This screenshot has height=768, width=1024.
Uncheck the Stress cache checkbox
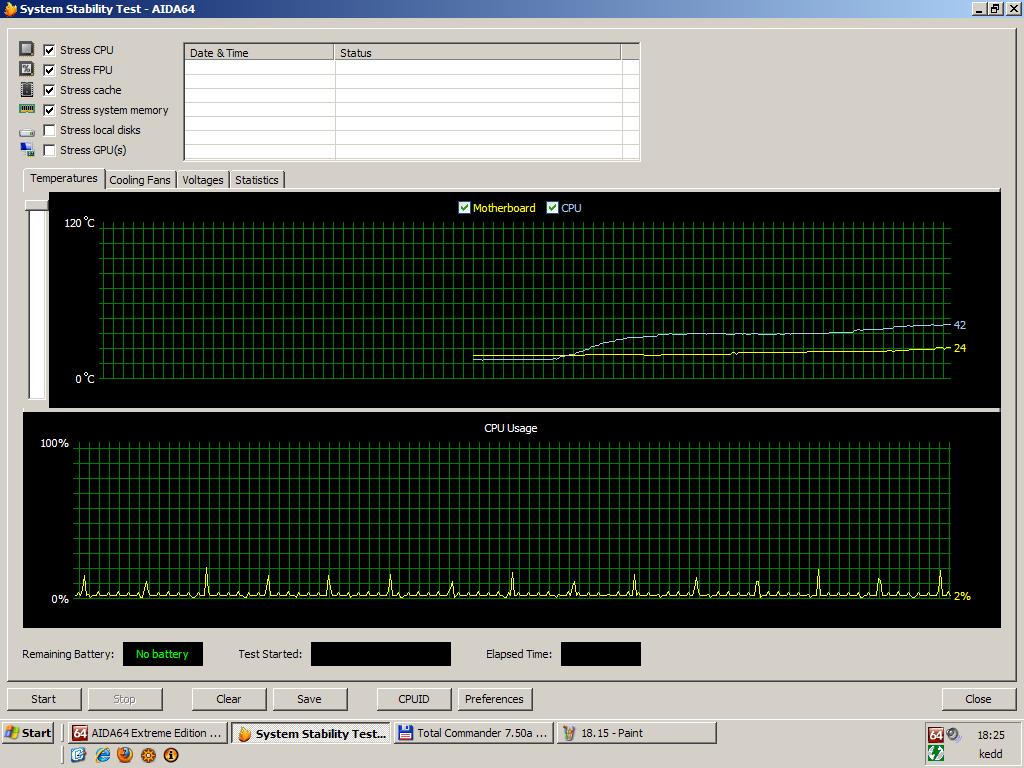pos(49,90)
